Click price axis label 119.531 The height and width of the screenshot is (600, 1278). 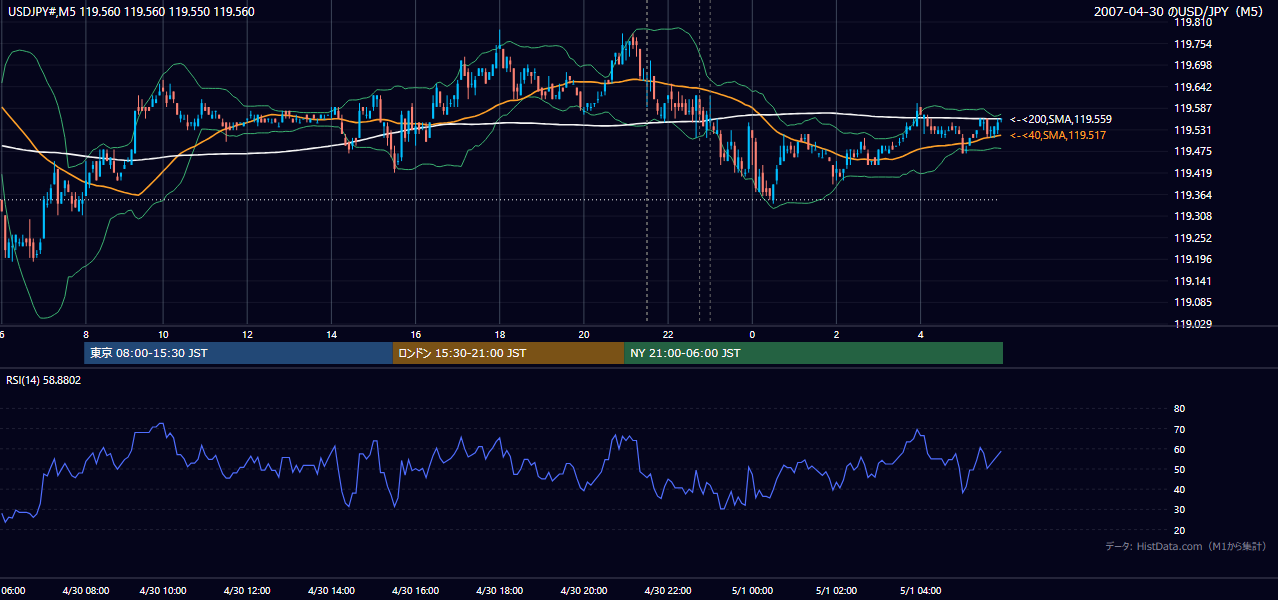[x=1192, y=130]
